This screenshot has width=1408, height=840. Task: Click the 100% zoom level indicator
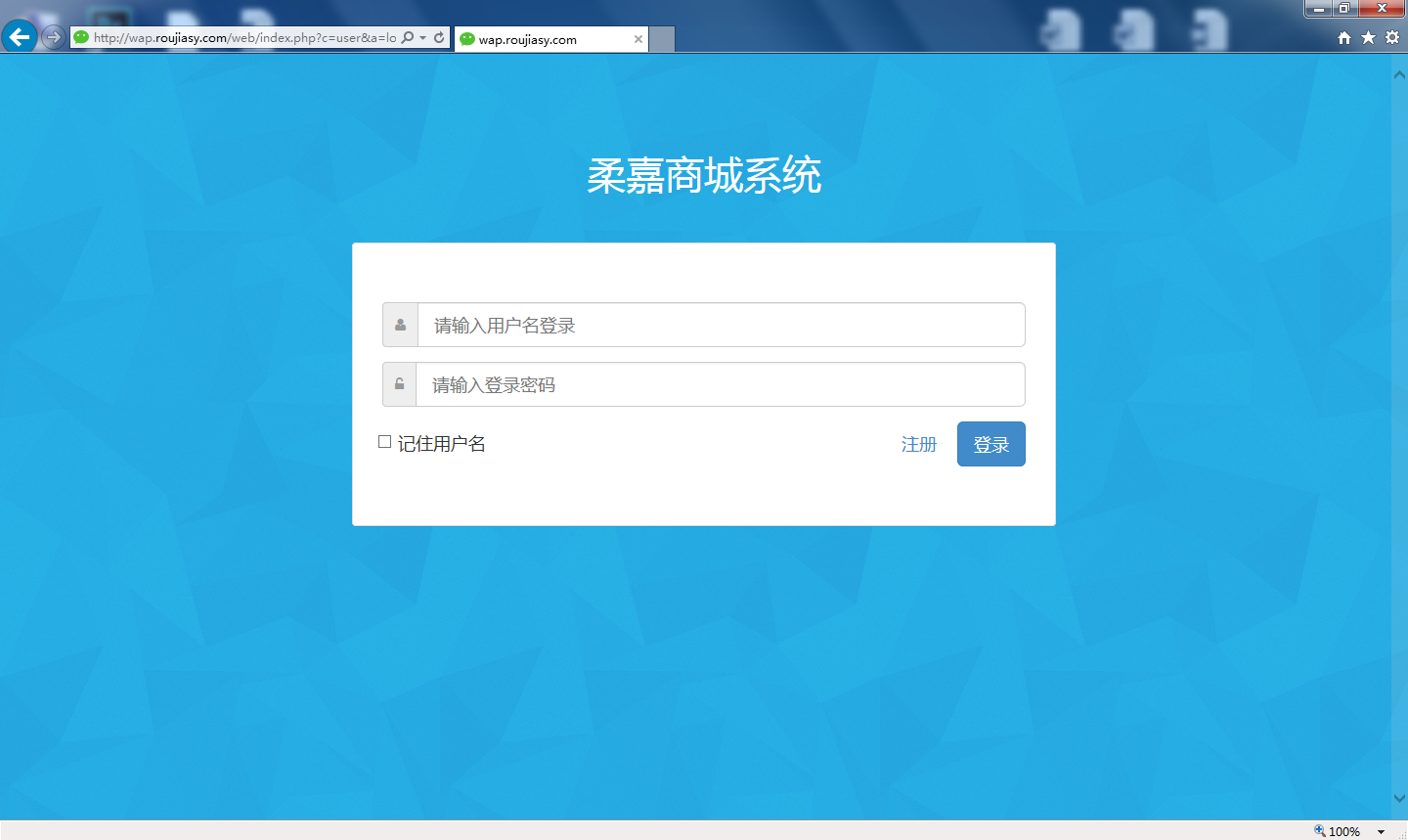tap(1338, 831)
